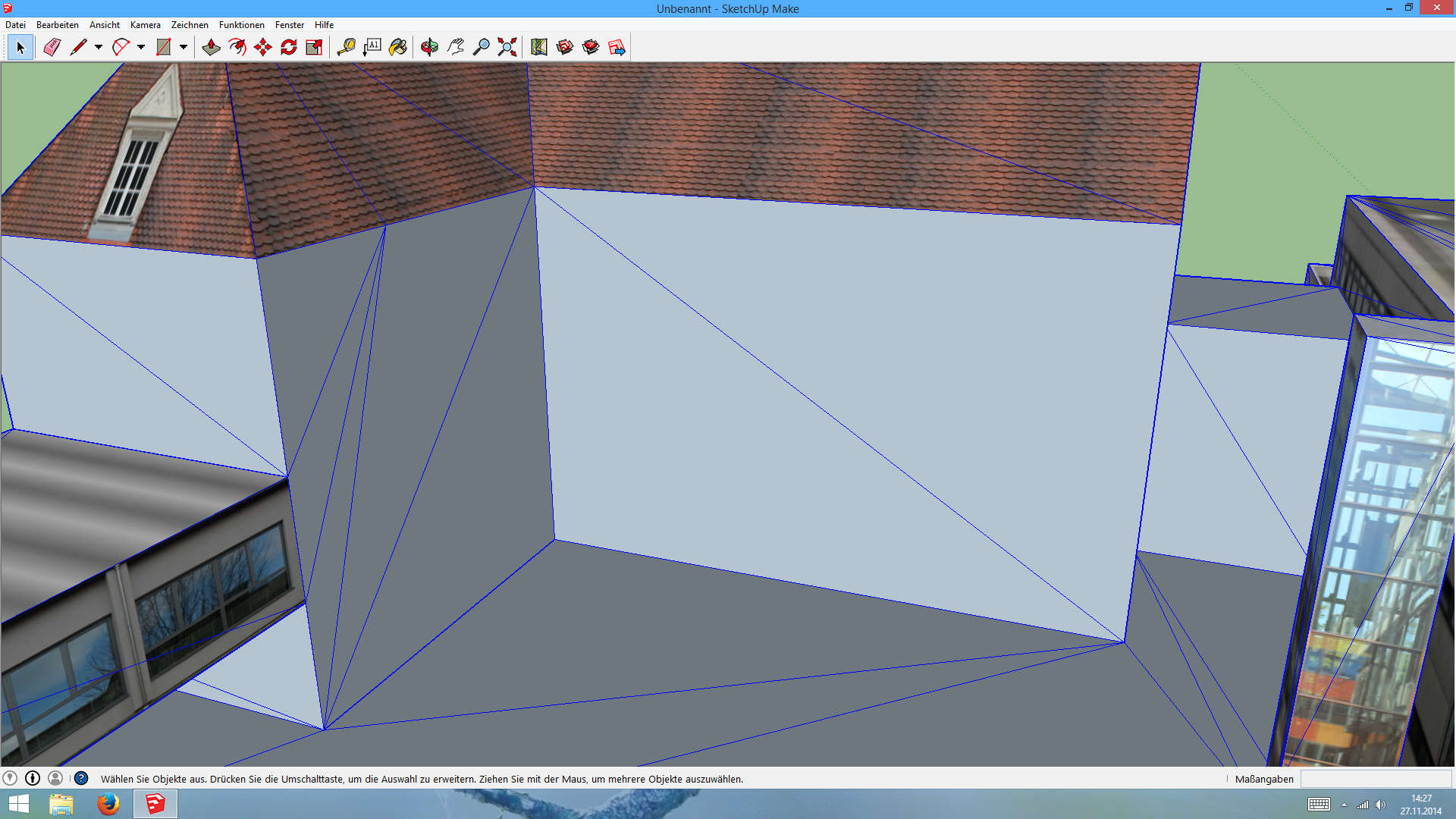Viewport: 1456px width, 819px height.
Task: Expand the arc tool dropdown arrow
Action: (141, 47)
